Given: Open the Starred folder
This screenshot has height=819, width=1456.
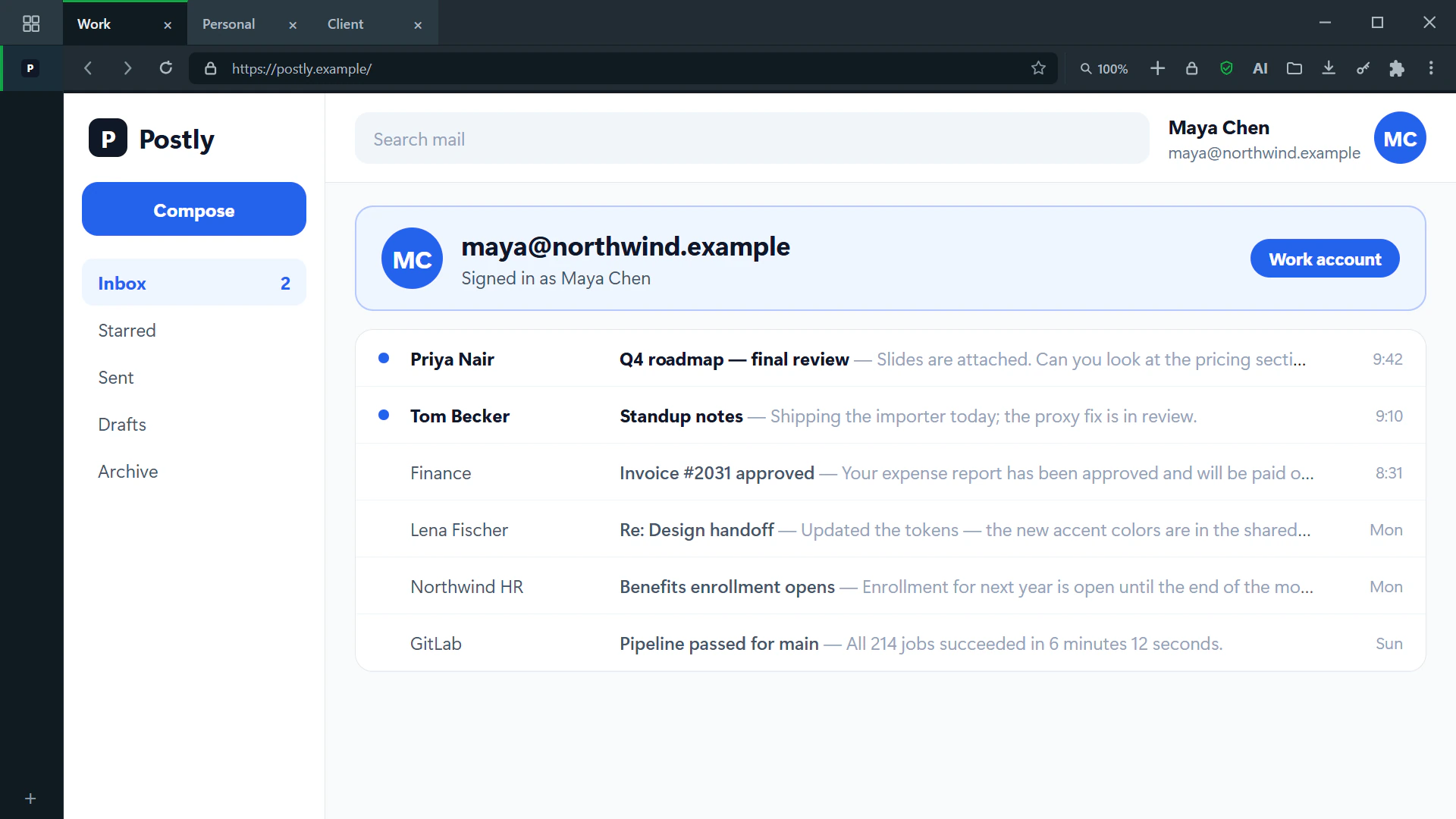Looking at the screenshot, I should 194,330.
